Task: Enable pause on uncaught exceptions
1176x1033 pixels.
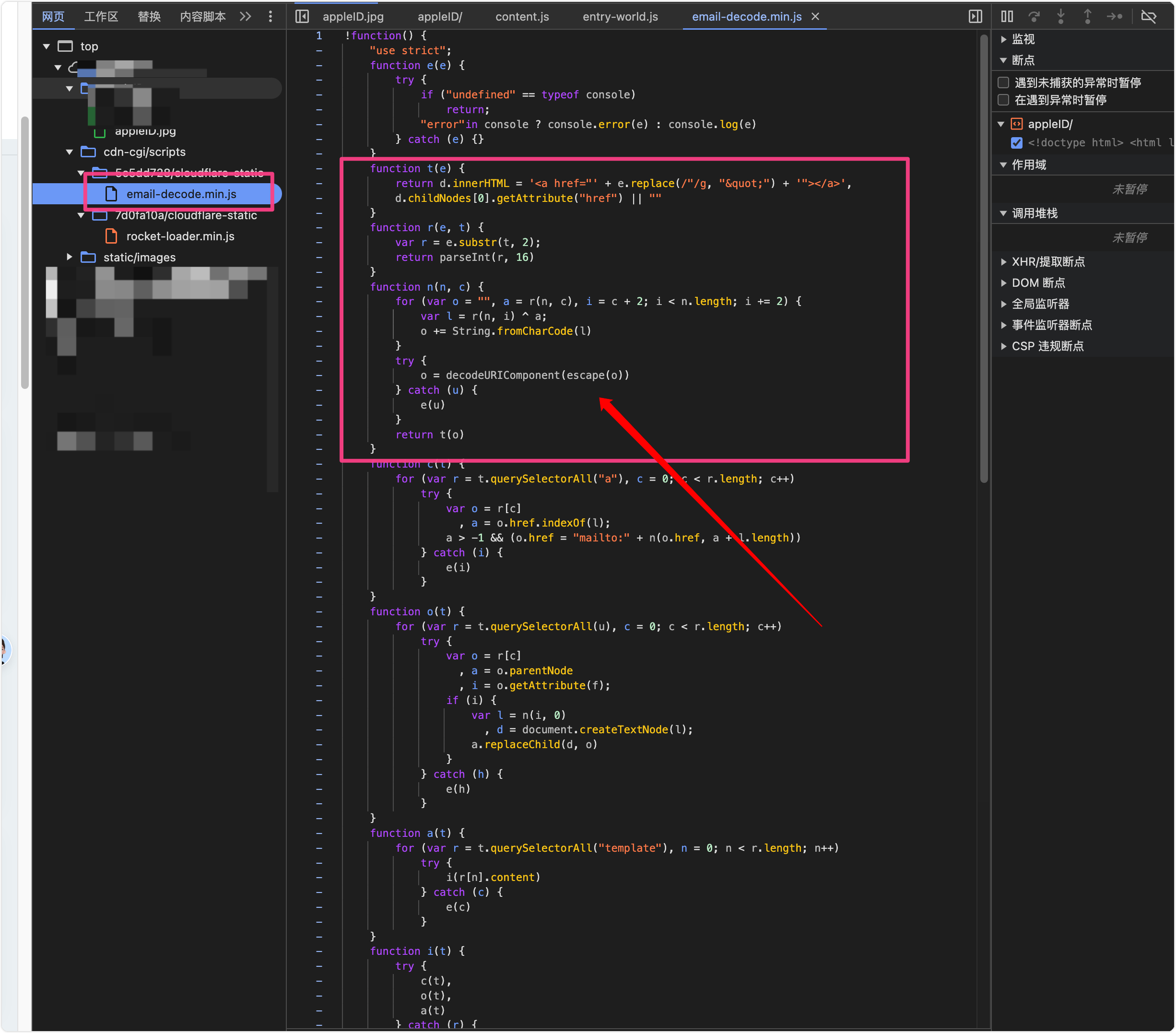Action: pyautogui.click(x=1003, y=82)
